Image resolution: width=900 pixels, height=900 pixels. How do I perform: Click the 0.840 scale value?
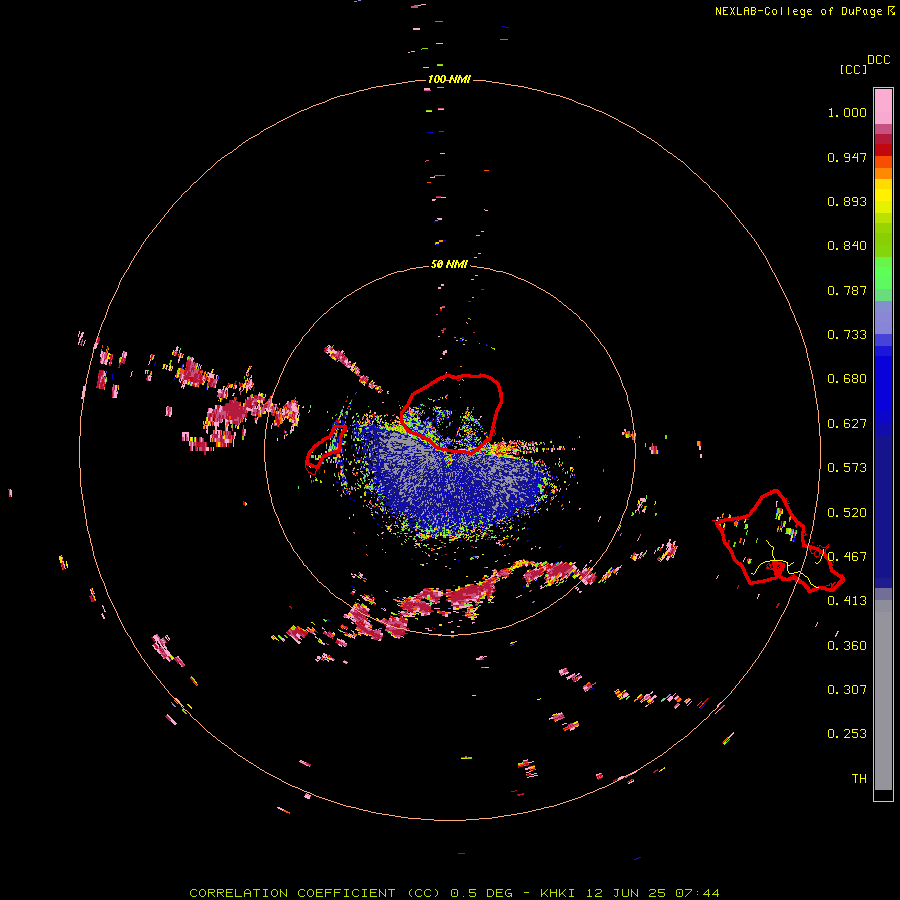point(847,246)
